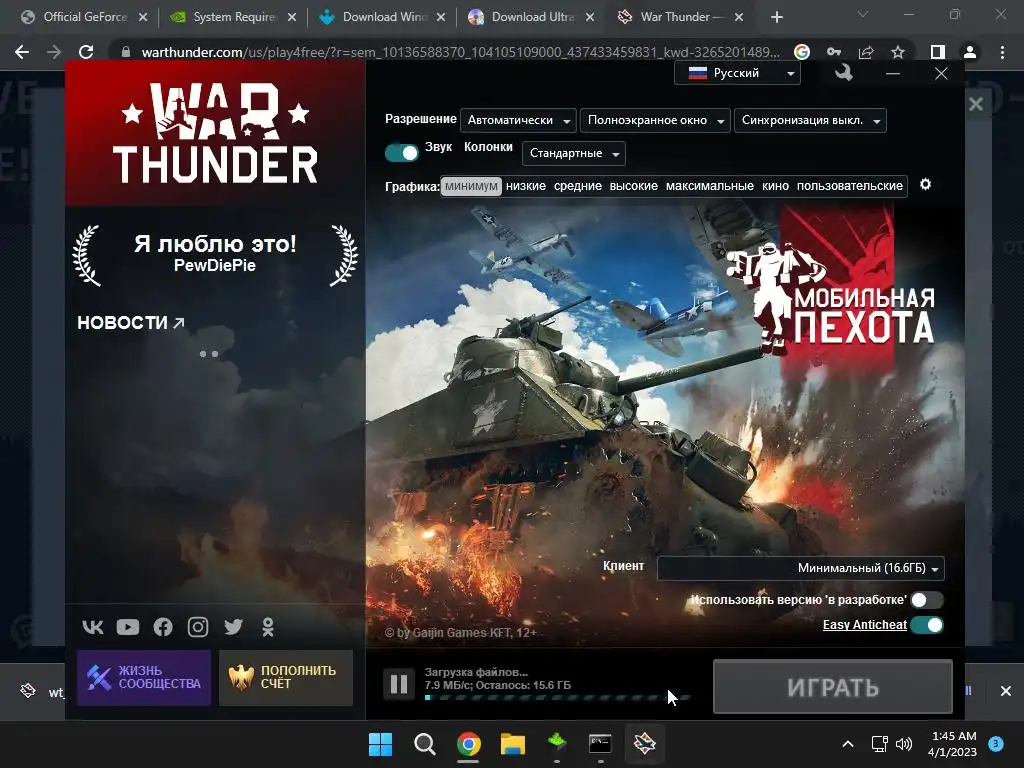Open Стандартные speakers dropdown

574,153
